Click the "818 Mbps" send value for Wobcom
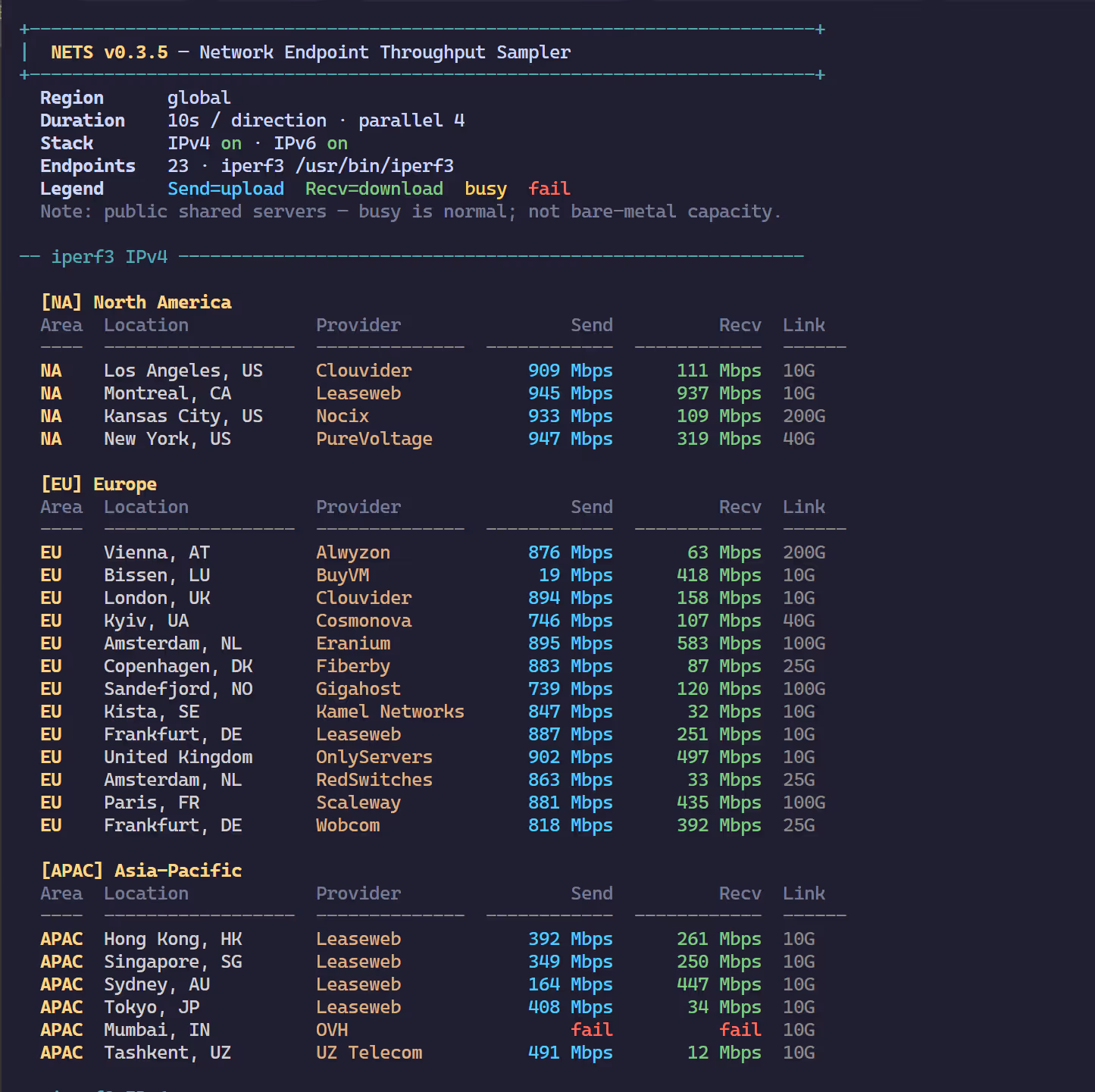 tap(571, 825)
